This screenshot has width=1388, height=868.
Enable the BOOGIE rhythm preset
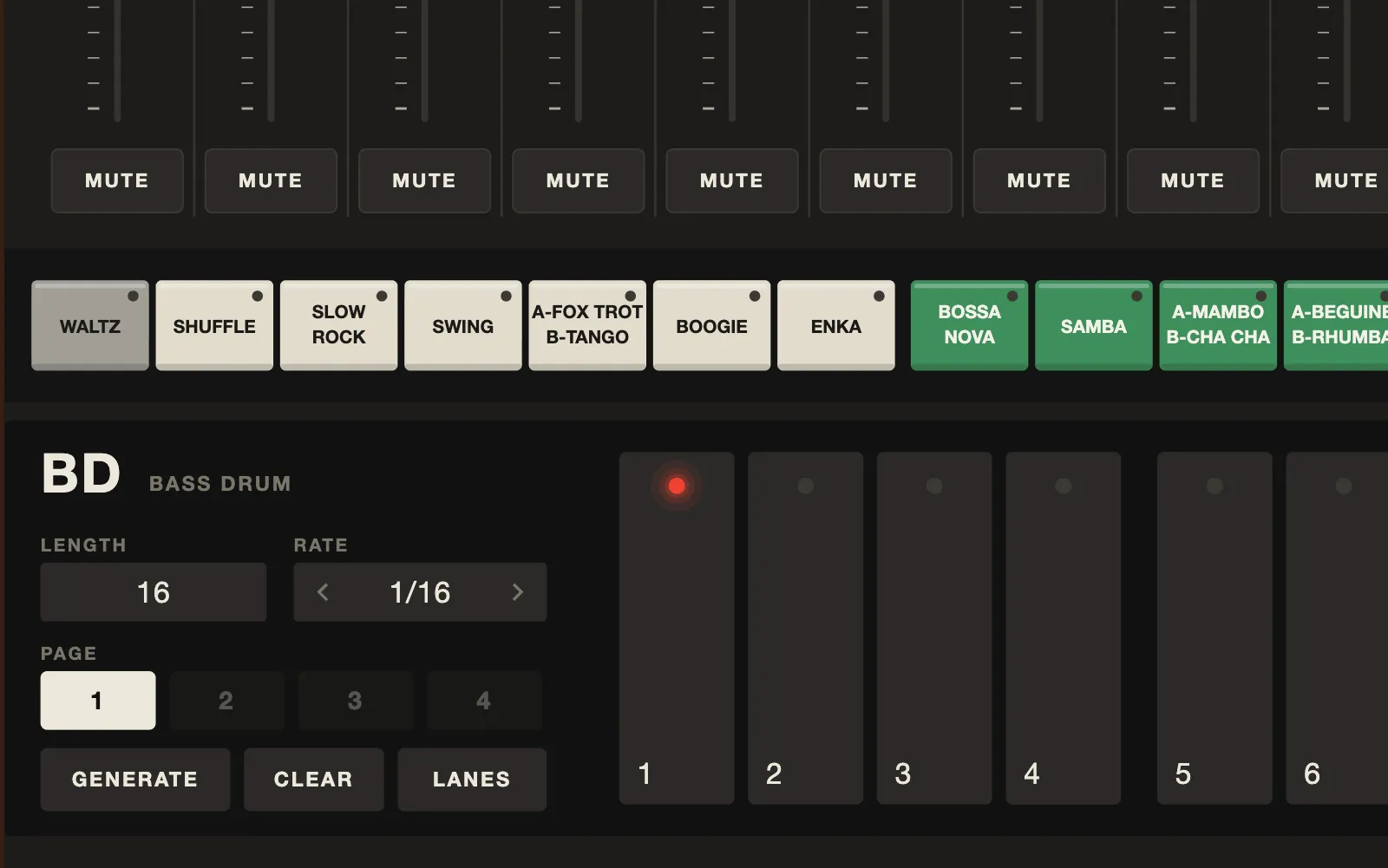[x=711, y=325]
